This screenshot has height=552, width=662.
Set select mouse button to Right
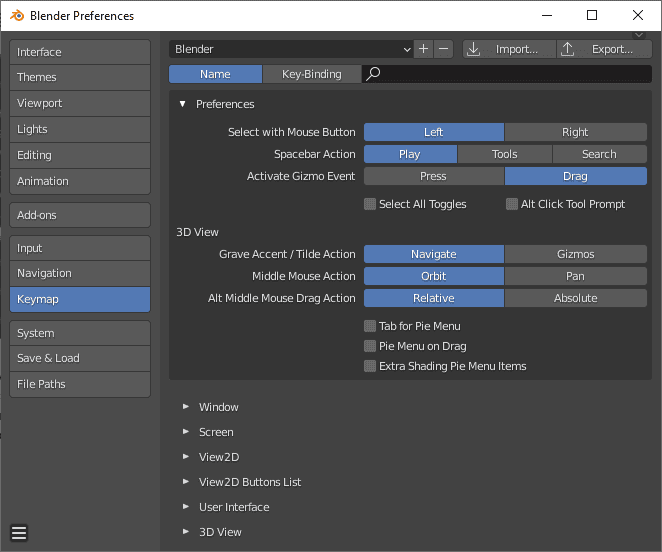click(575, 132)
